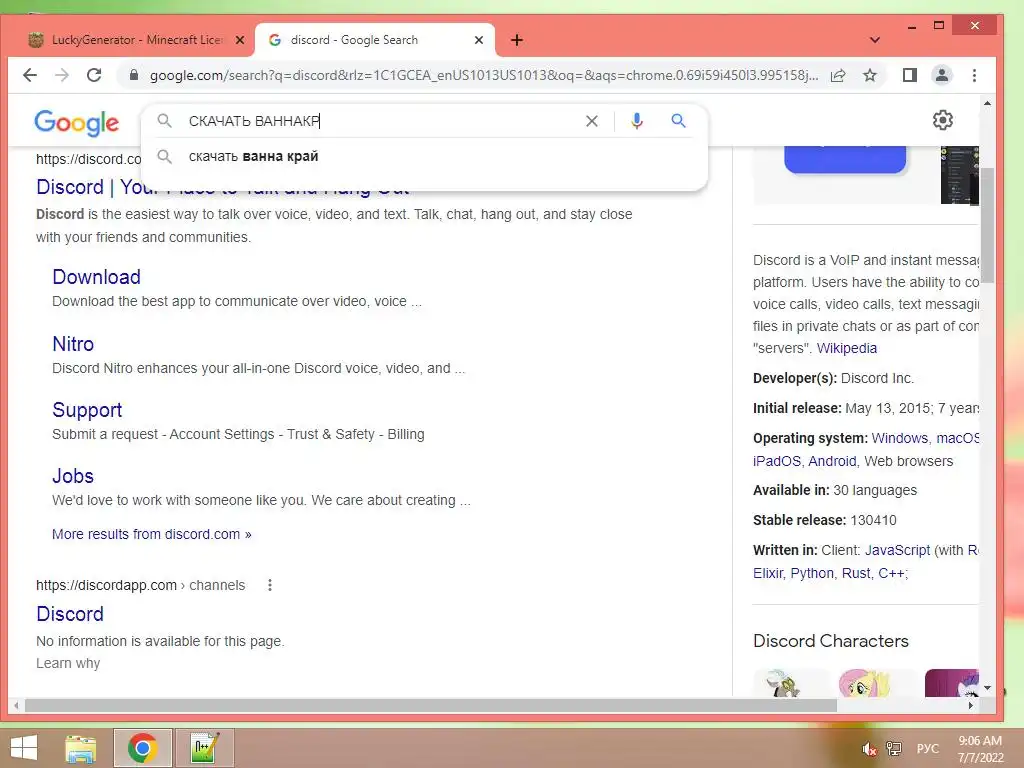1024x768 pixels.
Task: Close the discord - Google Search tab
Action: click(x=479, y=40)
